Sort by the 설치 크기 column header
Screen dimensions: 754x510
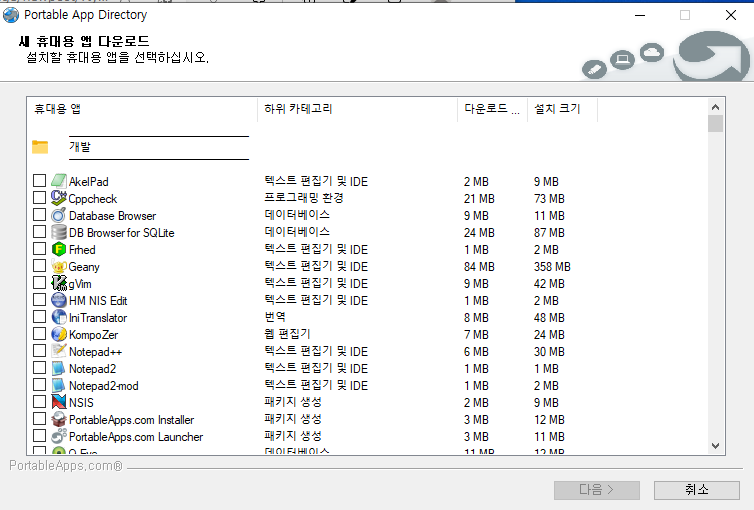point(562,110)
